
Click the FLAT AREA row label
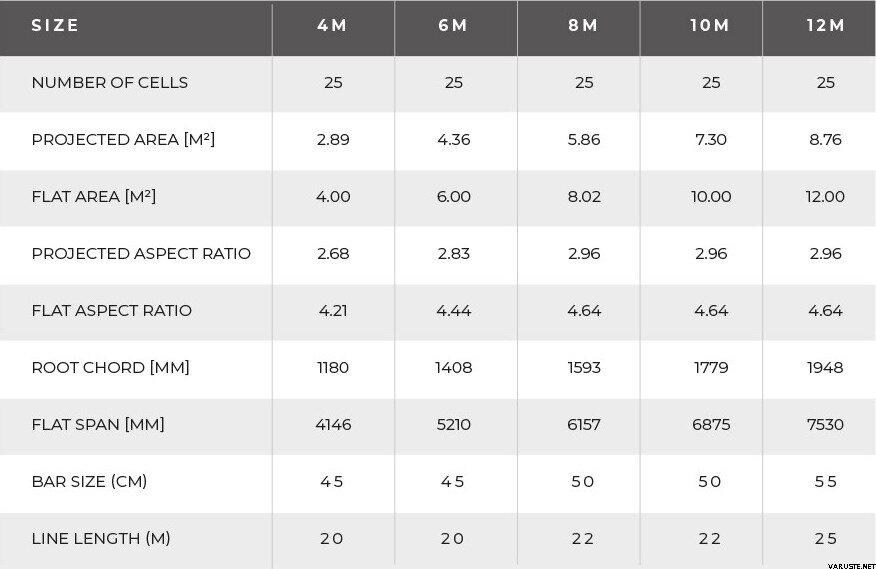pos(93,196)
